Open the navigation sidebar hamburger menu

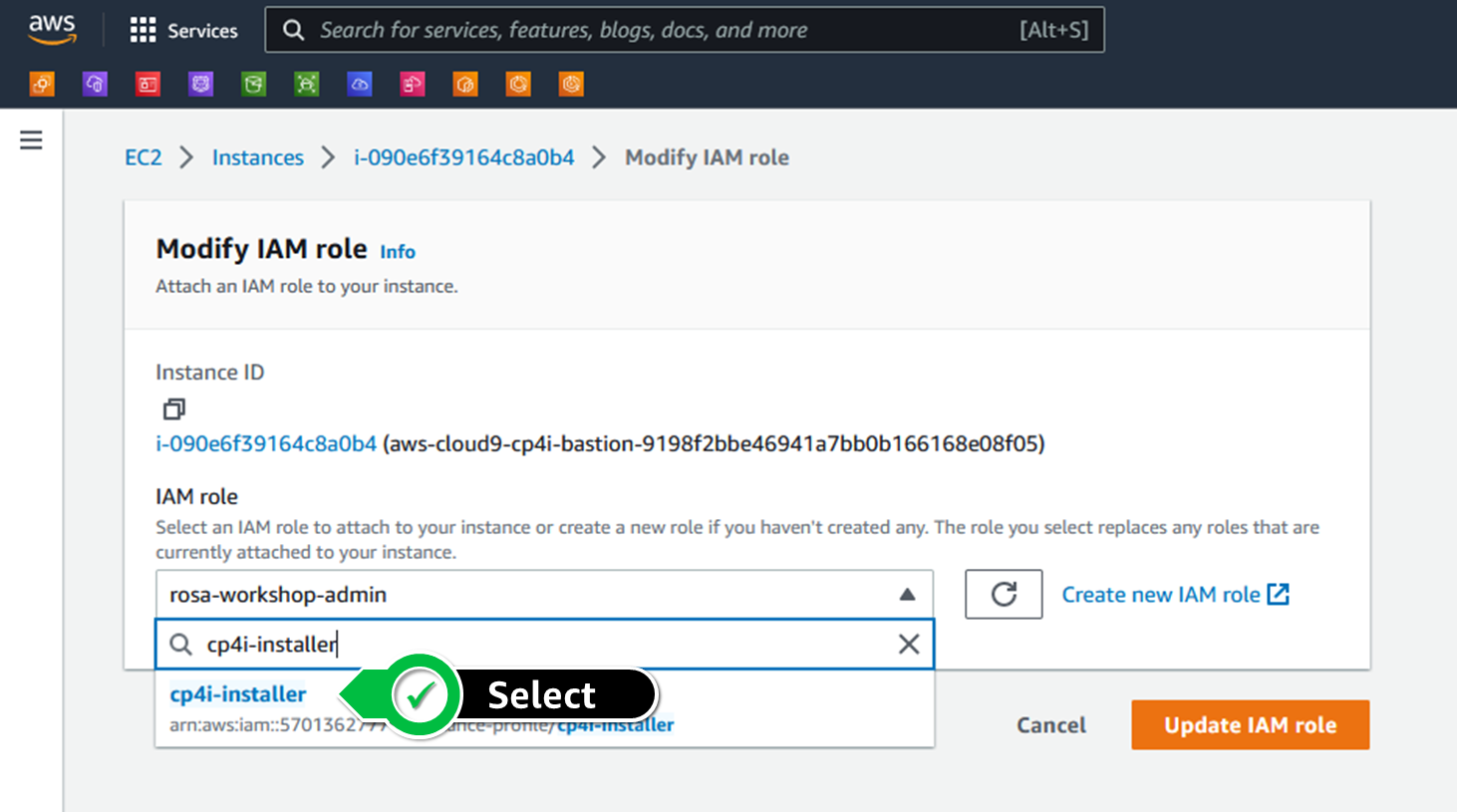[x=31, y=140]
